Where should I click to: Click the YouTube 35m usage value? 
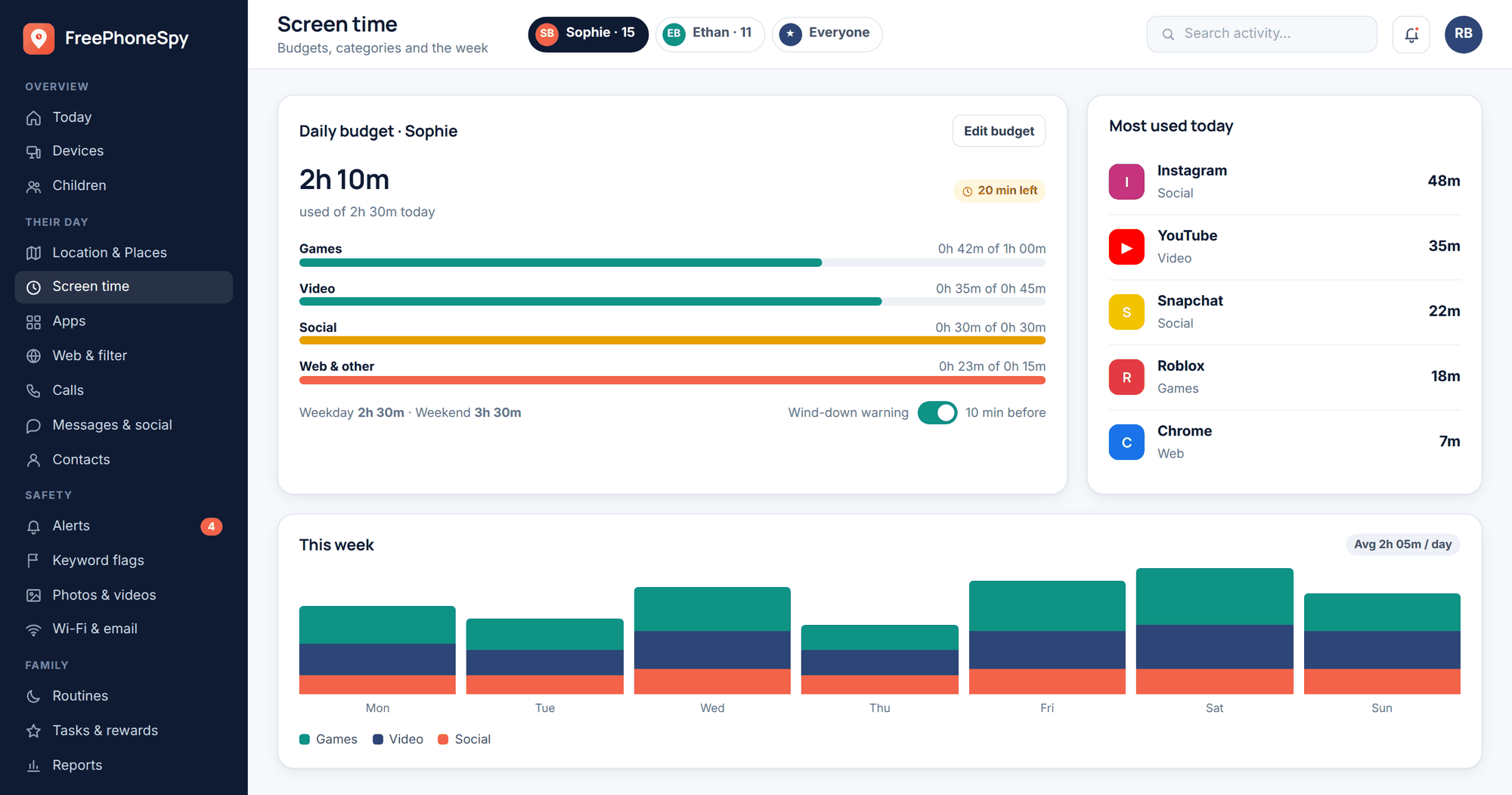point(1444,247)
